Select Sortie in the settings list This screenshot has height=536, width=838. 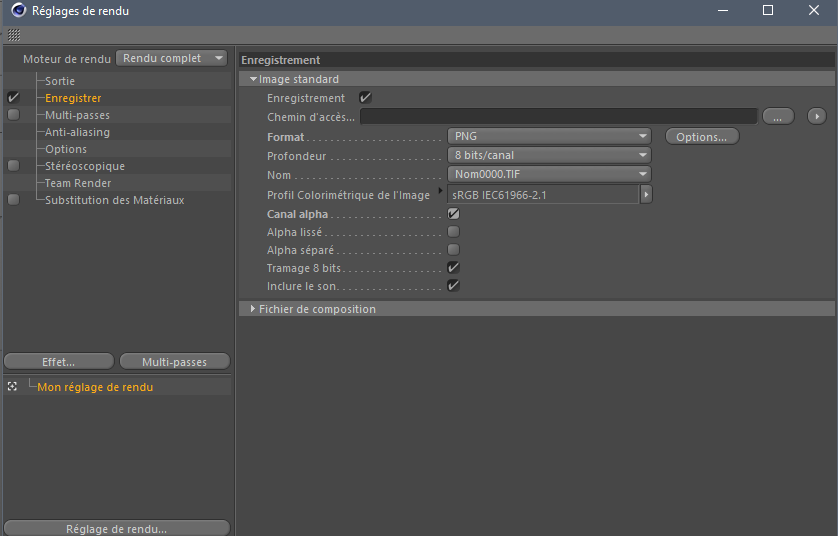[60, 81]
